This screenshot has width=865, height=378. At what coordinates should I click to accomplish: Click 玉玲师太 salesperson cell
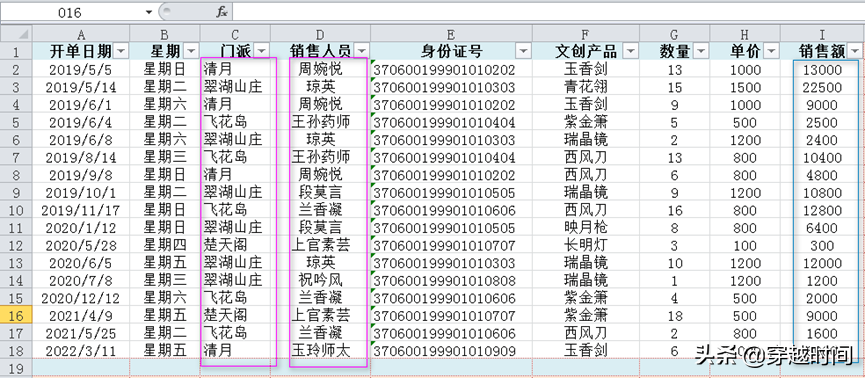point(320,351)
